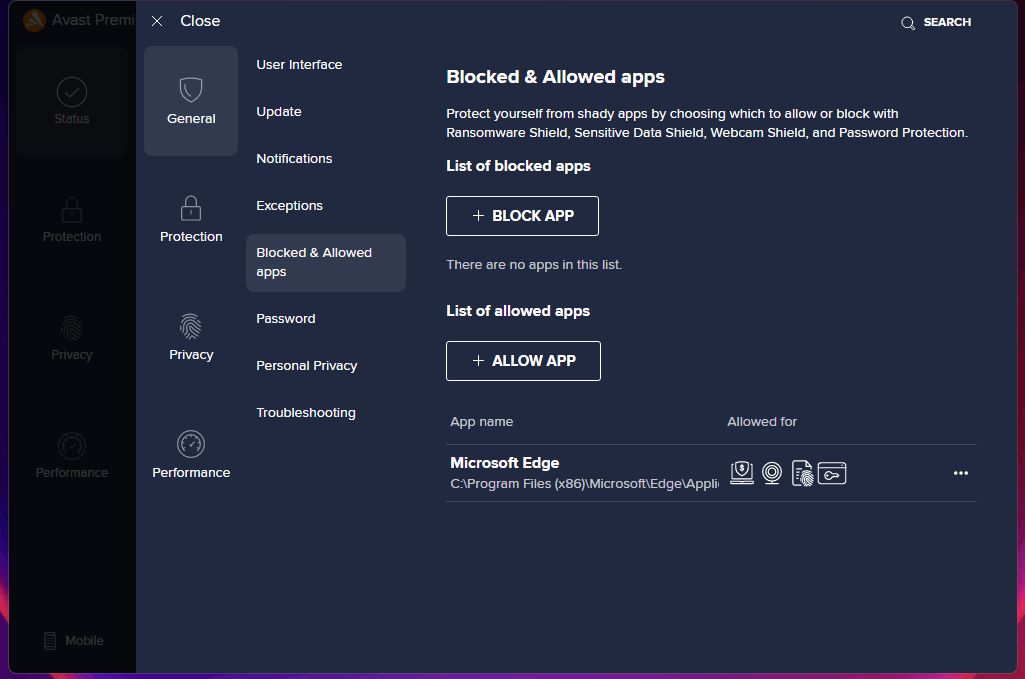
Task: Select the Microsoft Edge app name
Action: 505,463
